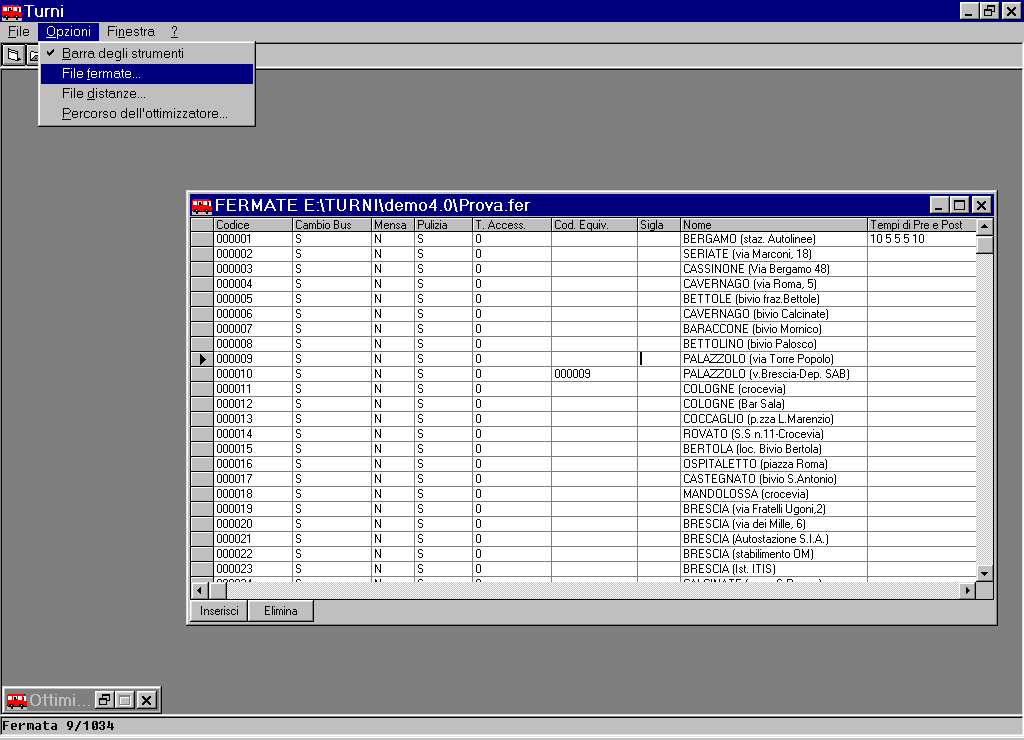
Task: Click the horizontal scroll right arrow
Action: 968,590
